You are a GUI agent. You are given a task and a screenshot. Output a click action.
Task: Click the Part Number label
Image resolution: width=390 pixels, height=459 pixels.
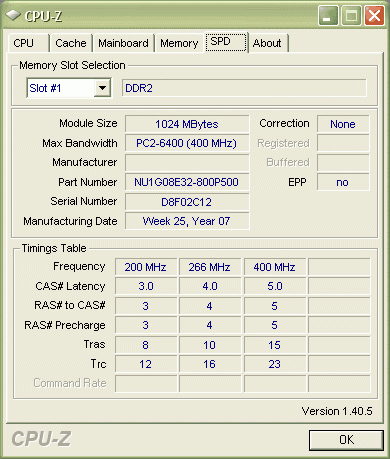pyautogui.click(x=88, y=182)
